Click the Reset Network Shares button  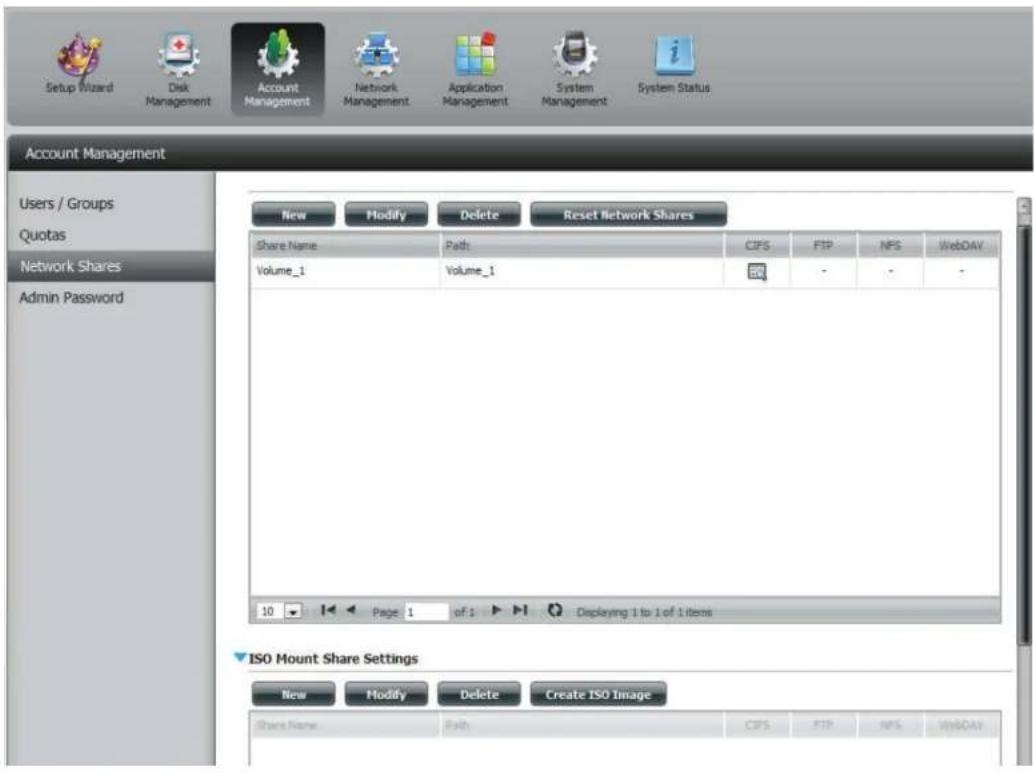point(628,215)
